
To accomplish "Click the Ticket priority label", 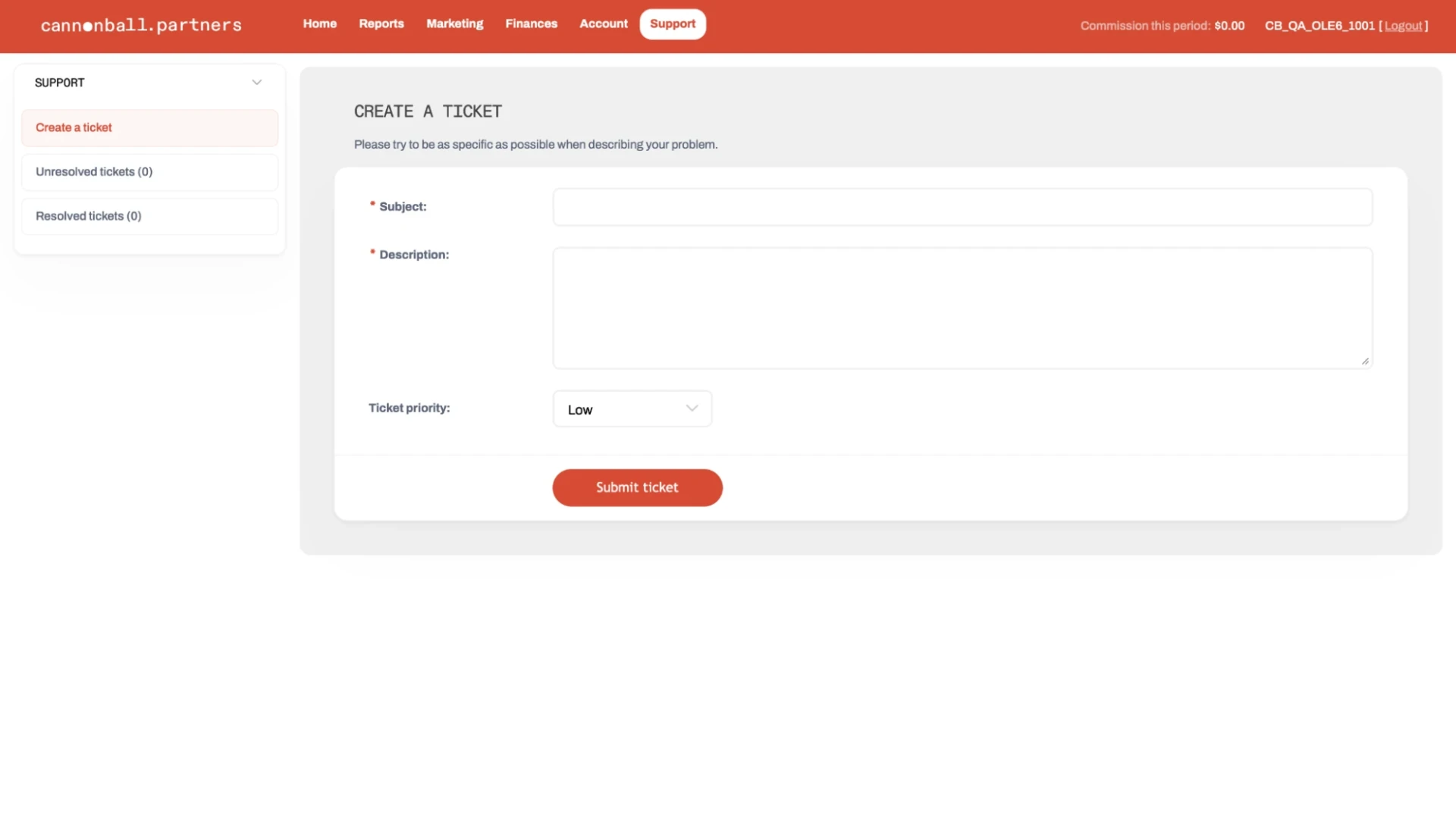I will pyautogui.click(x=409, y=408).
